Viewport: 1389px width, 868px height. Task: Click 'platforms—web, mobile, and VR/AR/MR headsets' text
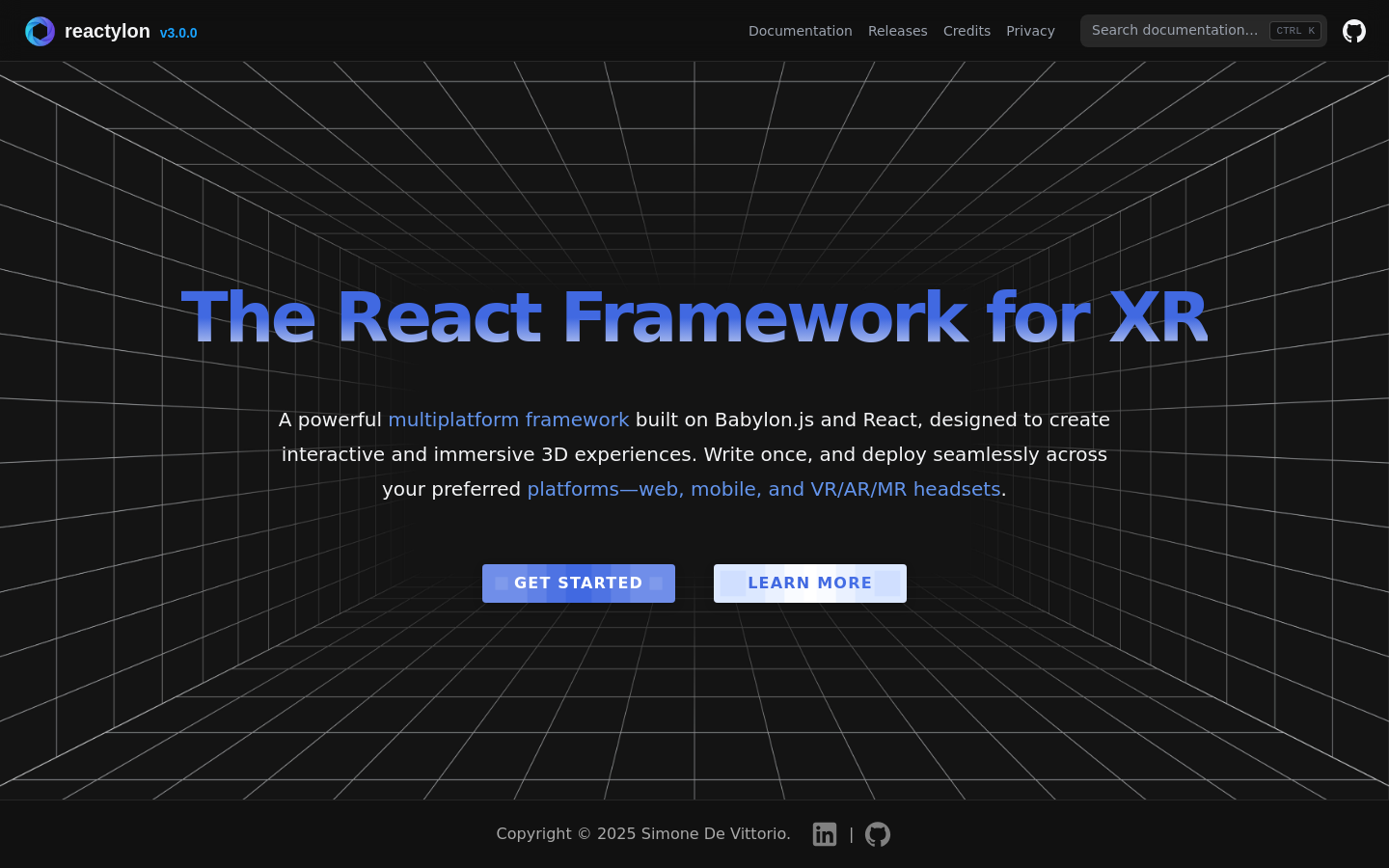pyautogui.click(x=764, y=489)
